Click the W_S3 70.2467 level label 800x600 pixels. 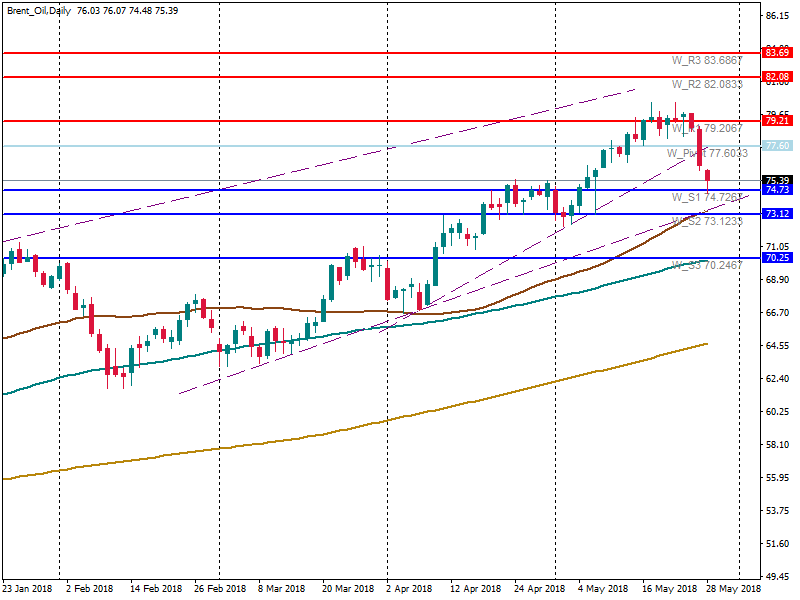[706, 266]
